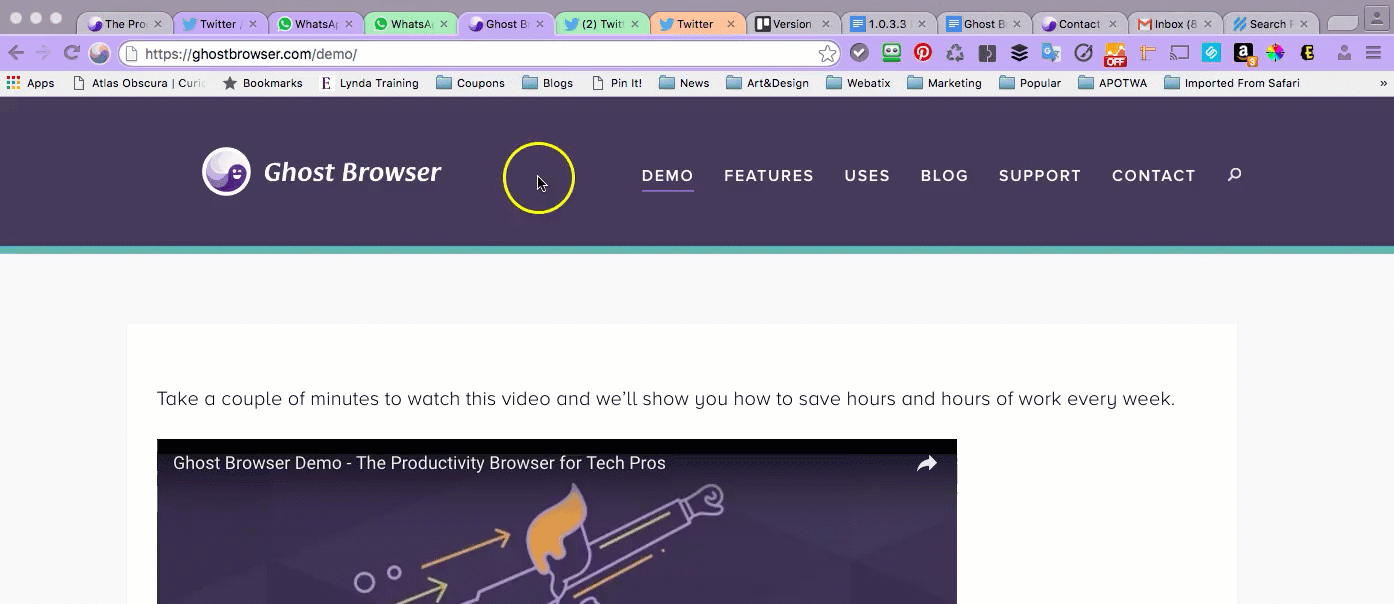Open the Blogs bookmark folder
The height and width of the screenshot is (604, 1394).
(547, 83)
